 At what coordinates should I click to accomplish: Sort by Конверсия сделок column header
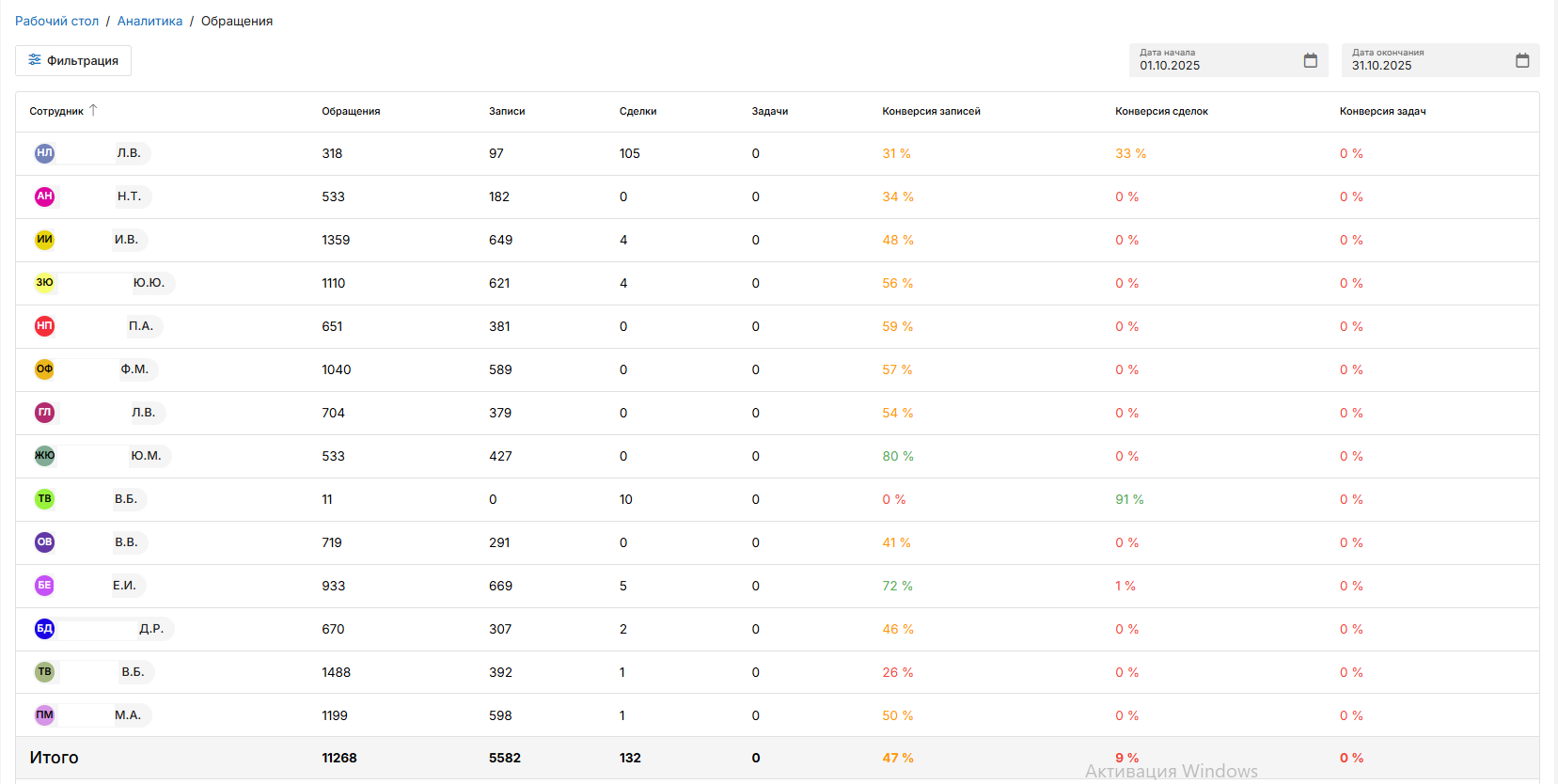click(1161, 111)
